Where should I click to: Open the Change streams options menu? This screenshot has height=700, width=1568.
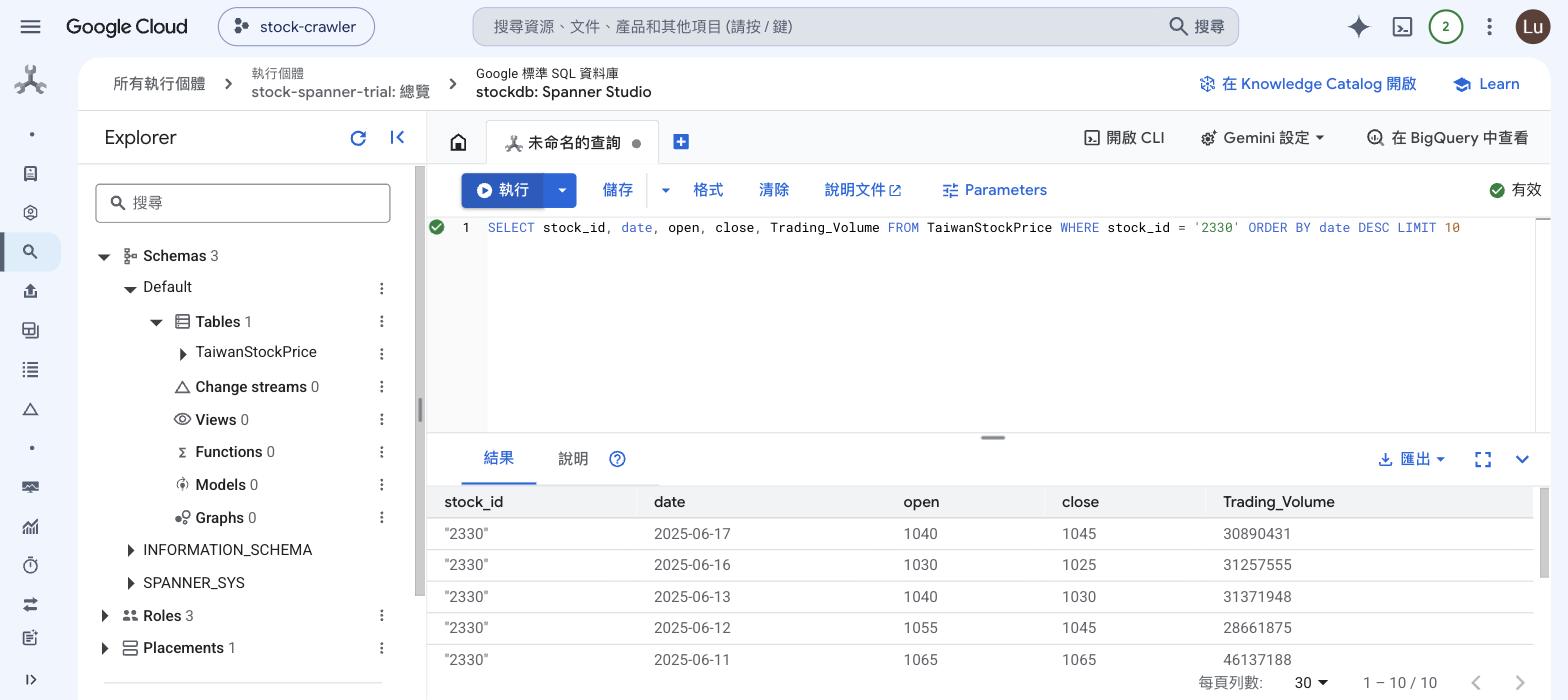381,386
